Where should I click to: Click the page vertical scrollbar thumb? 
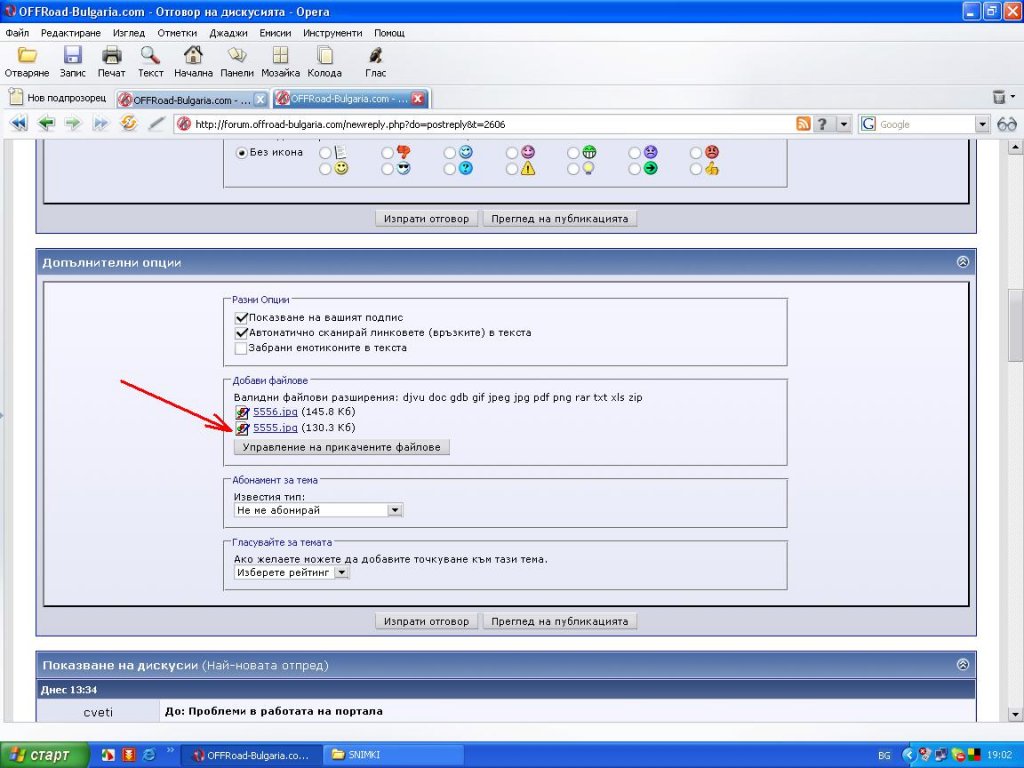(1015, 325)
